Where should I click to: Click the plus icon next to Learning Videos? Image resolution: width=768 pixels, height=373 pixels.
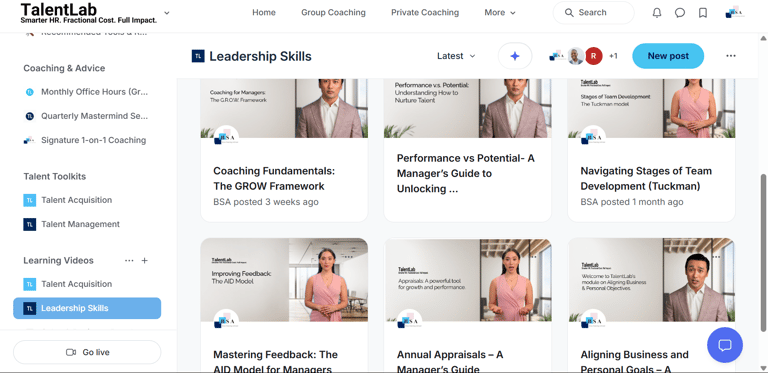click(x=144, y=260)
